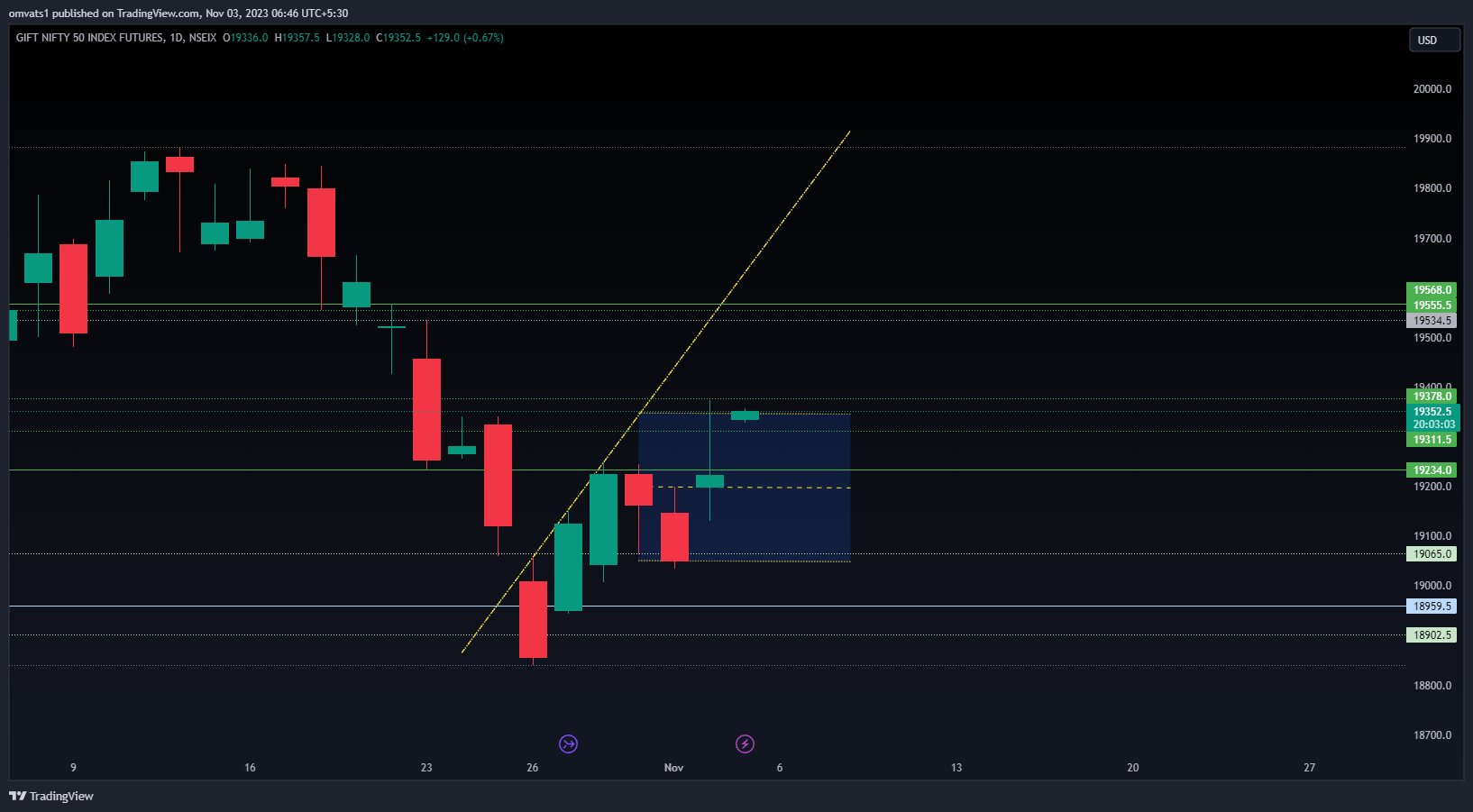1473x812 pixels.
Task: Click the Nov label on time axis
Action: 673,768
